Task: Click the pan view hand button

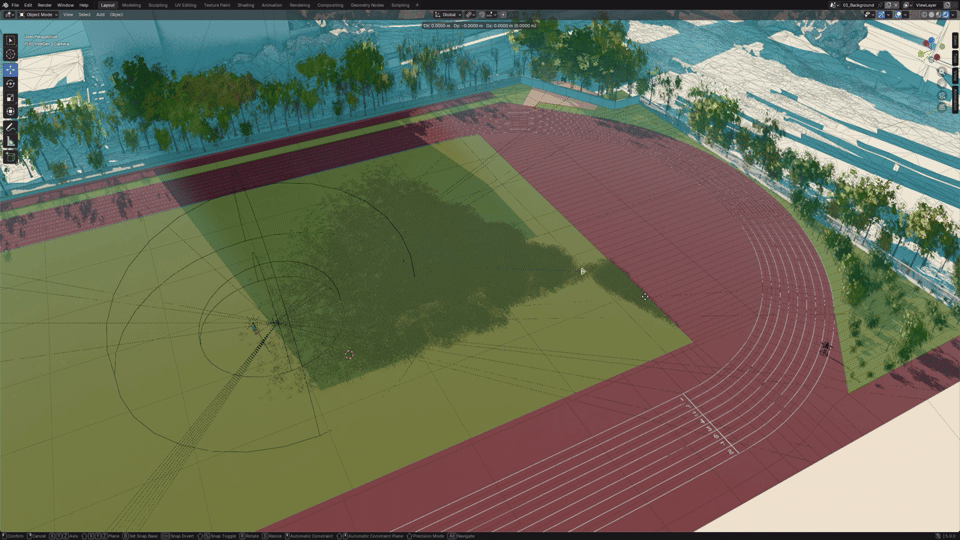Action: coord(942,84)
